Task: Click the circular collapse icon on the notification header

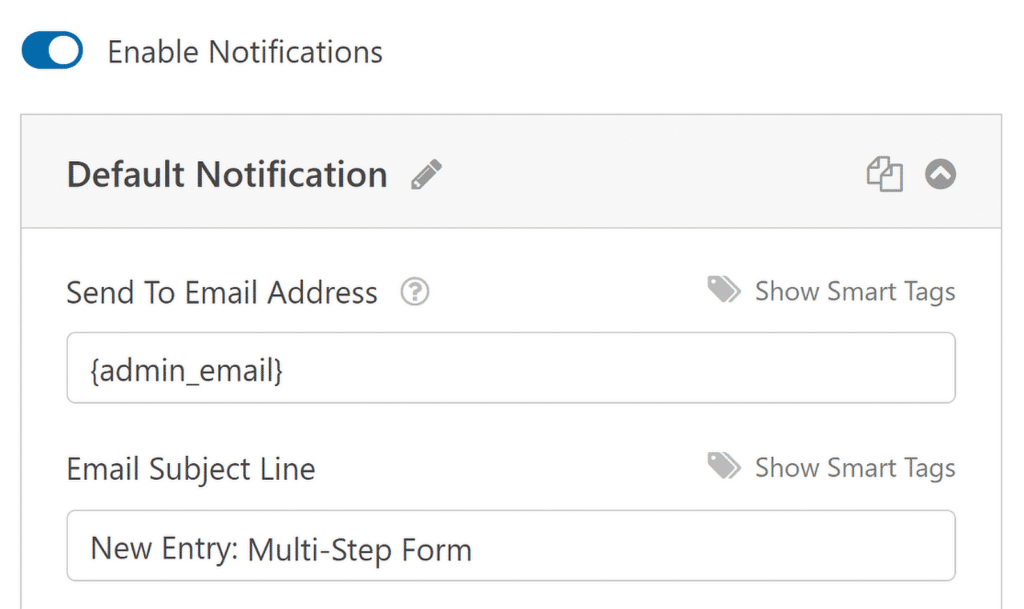Action: click(938, 173)
